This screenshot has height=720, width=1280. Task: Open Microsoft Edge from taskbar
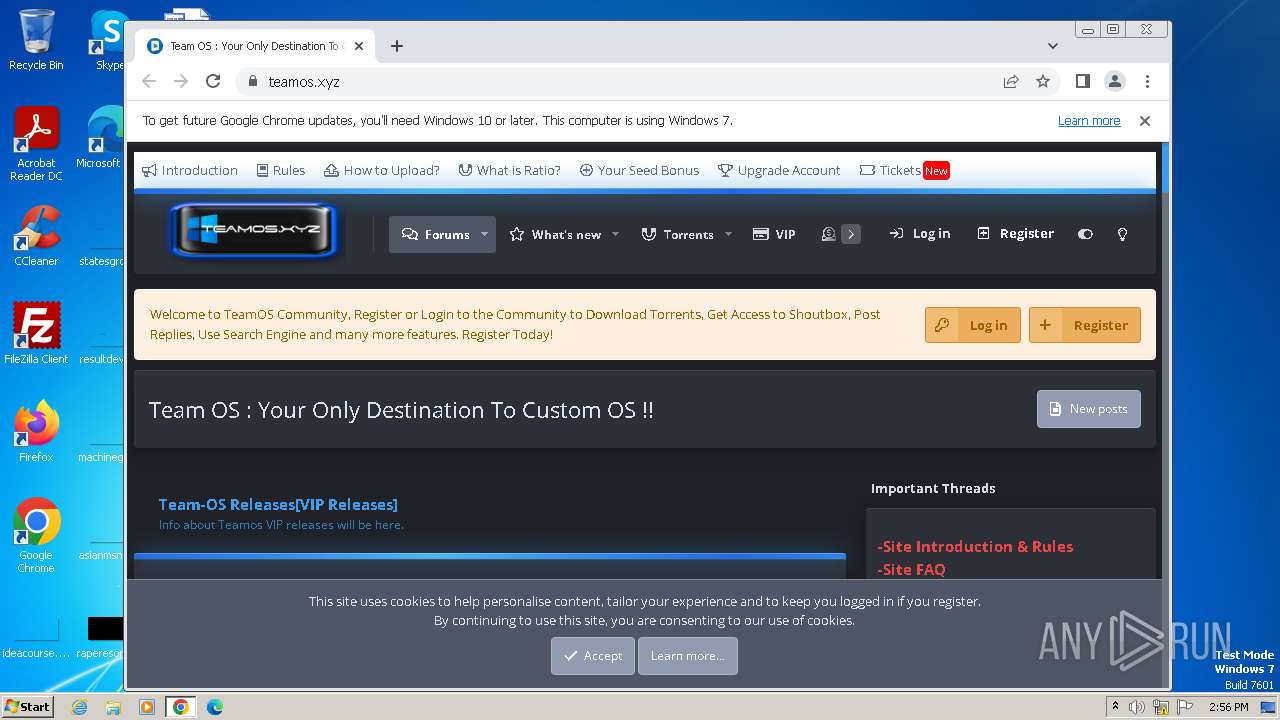tap(214, 707)
